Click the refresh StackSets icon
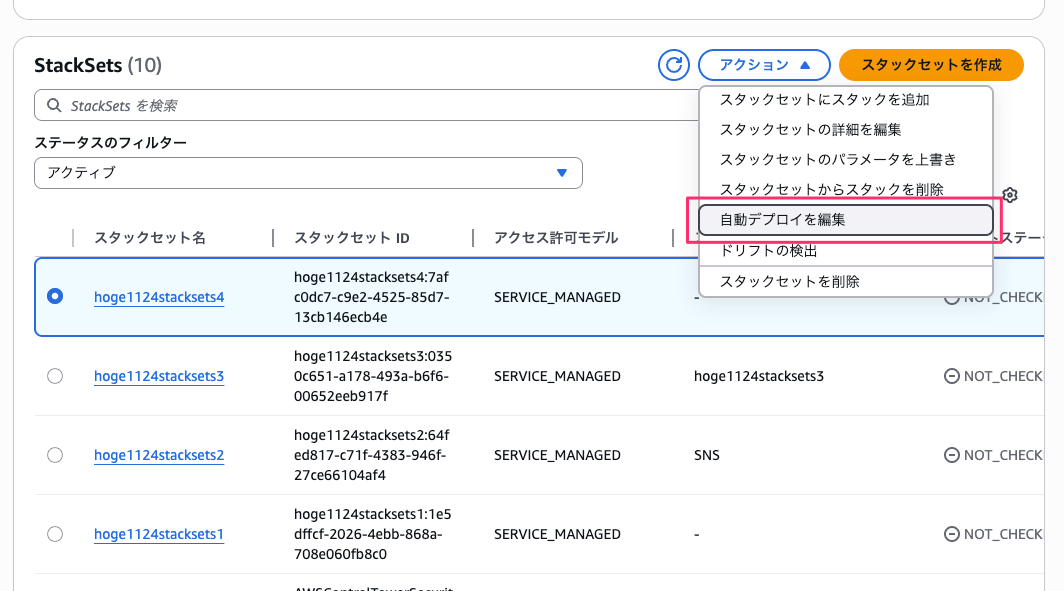 click(x=674, y=65)
